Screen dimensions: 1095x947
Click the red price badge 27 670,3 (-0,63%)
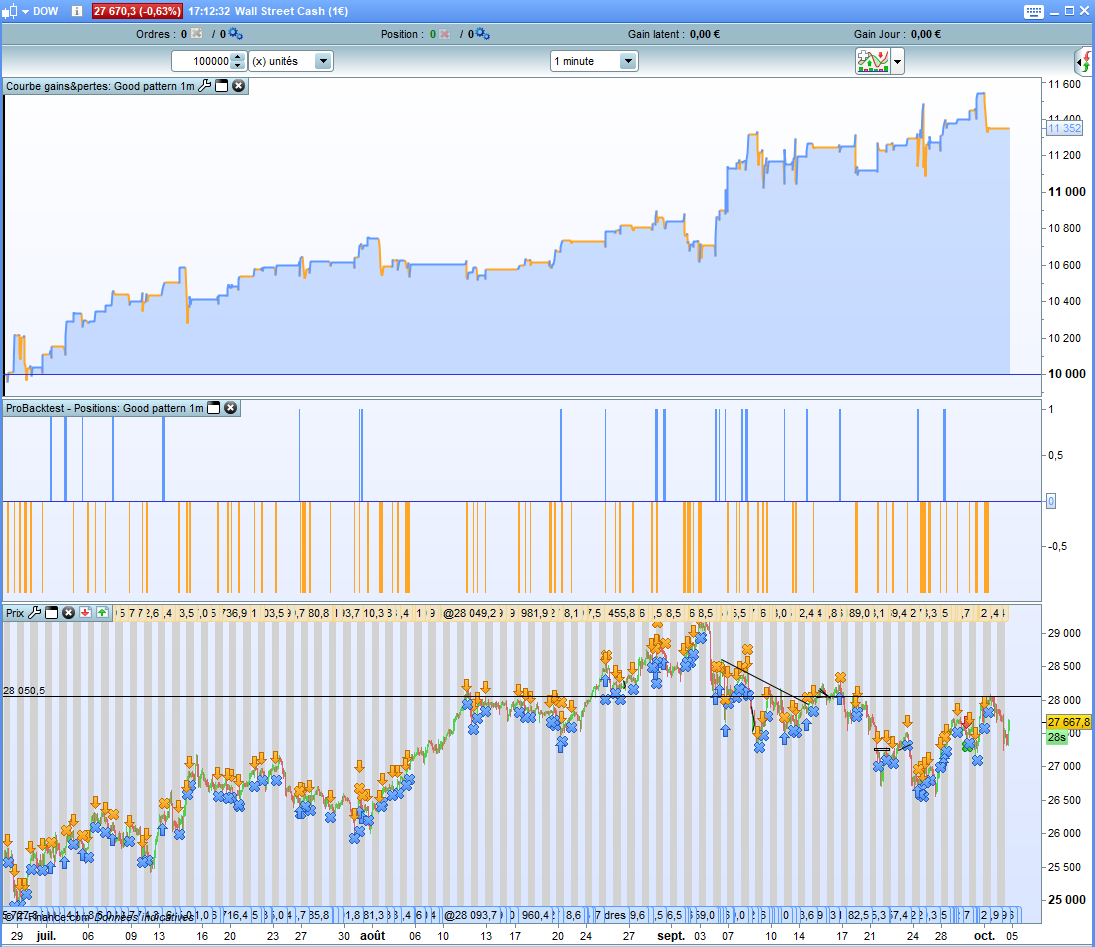[138, 11]
